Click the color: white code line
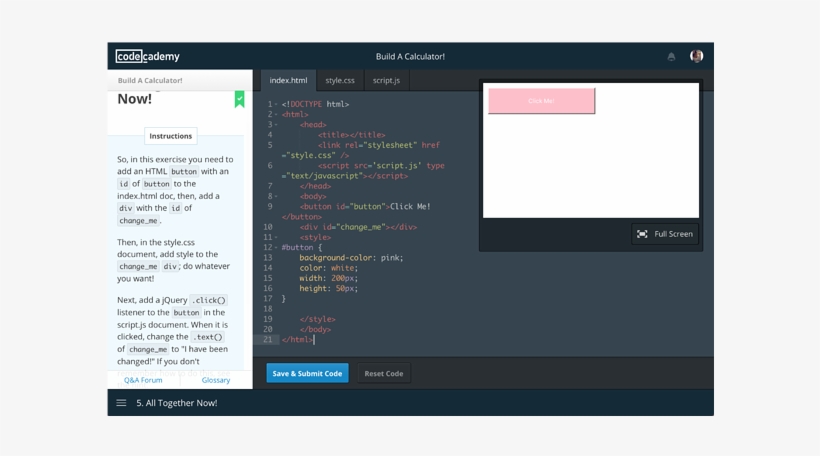 328,268
